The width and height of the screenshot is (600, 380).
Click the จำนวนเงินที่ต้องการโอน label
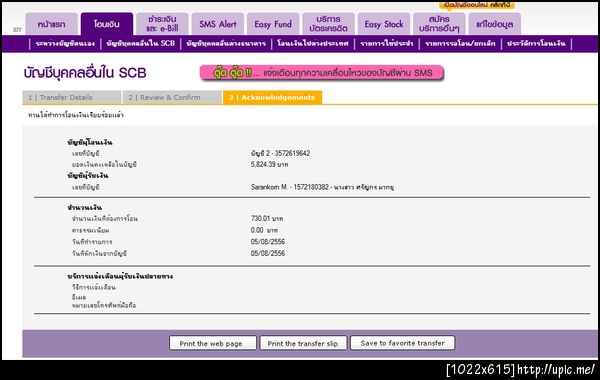[105, 219]
